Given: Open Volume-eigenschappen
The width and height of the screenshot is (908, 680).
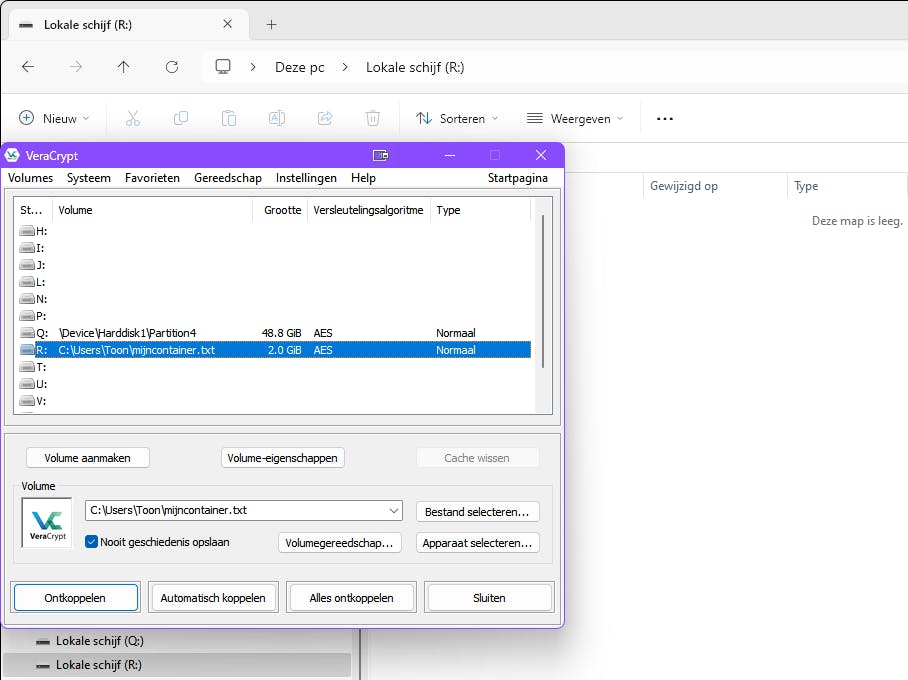Looking at the screenshot, I should tap(283, 458).
